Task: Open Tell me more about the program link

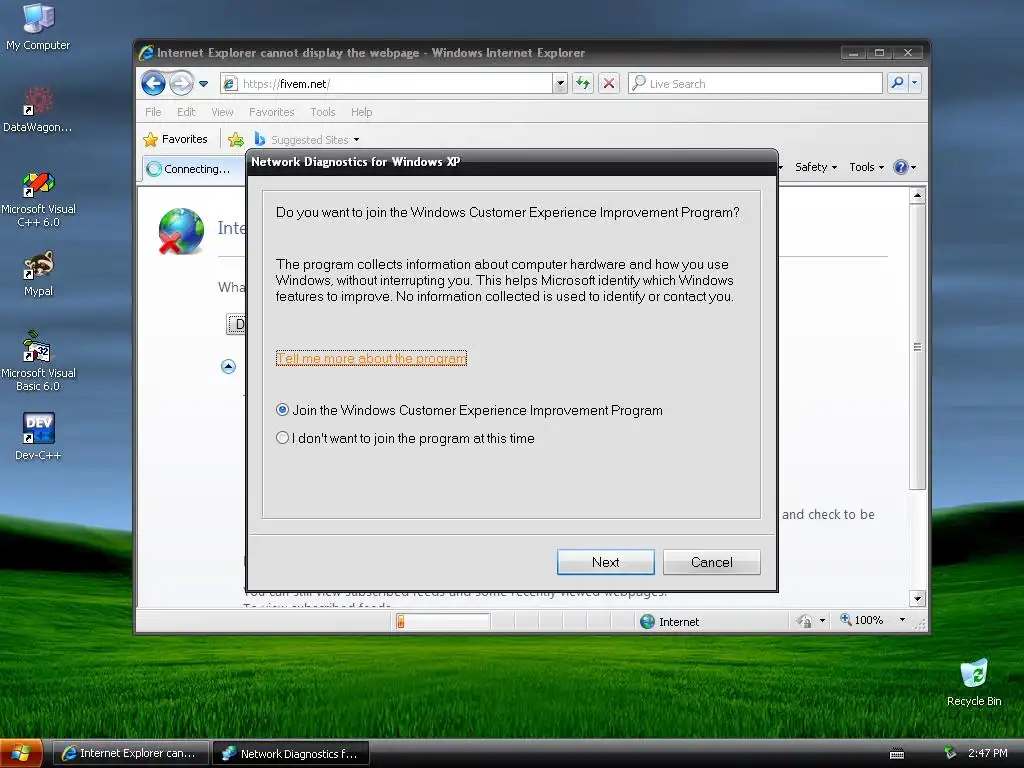Action: click(372, 359)
